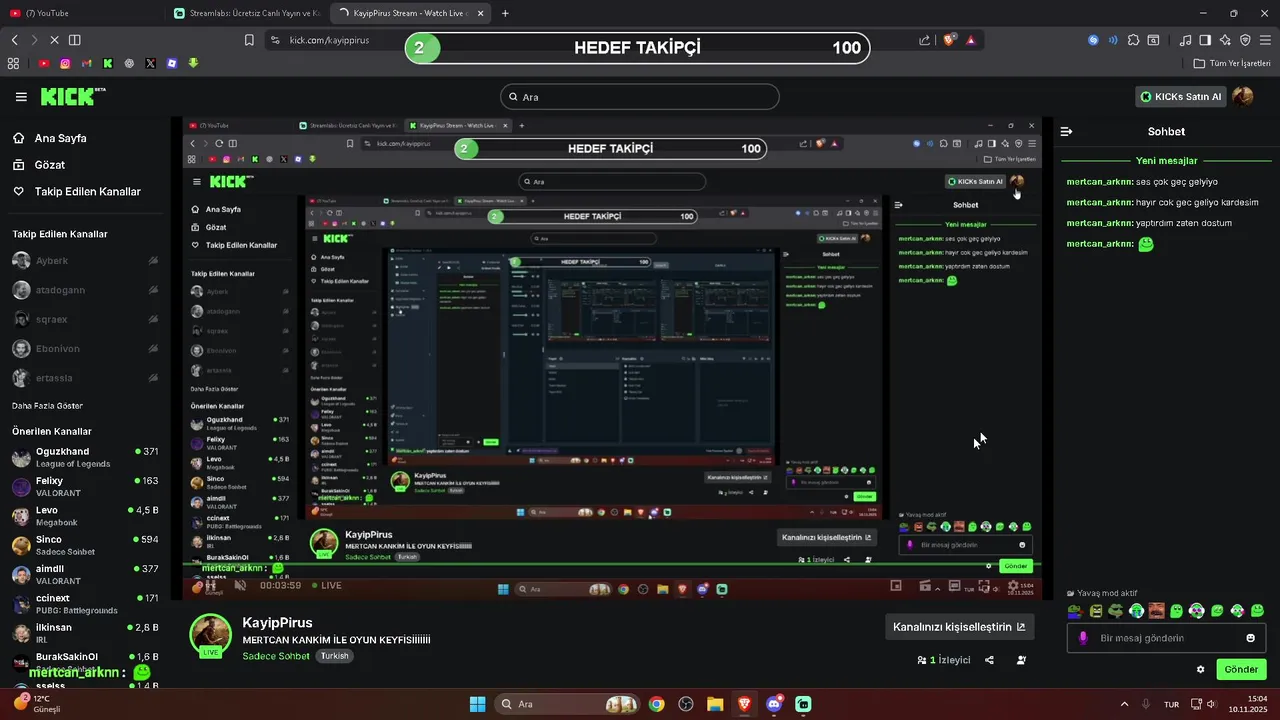Collapse the Sohbet chat panel icon

coord(1066,131)
